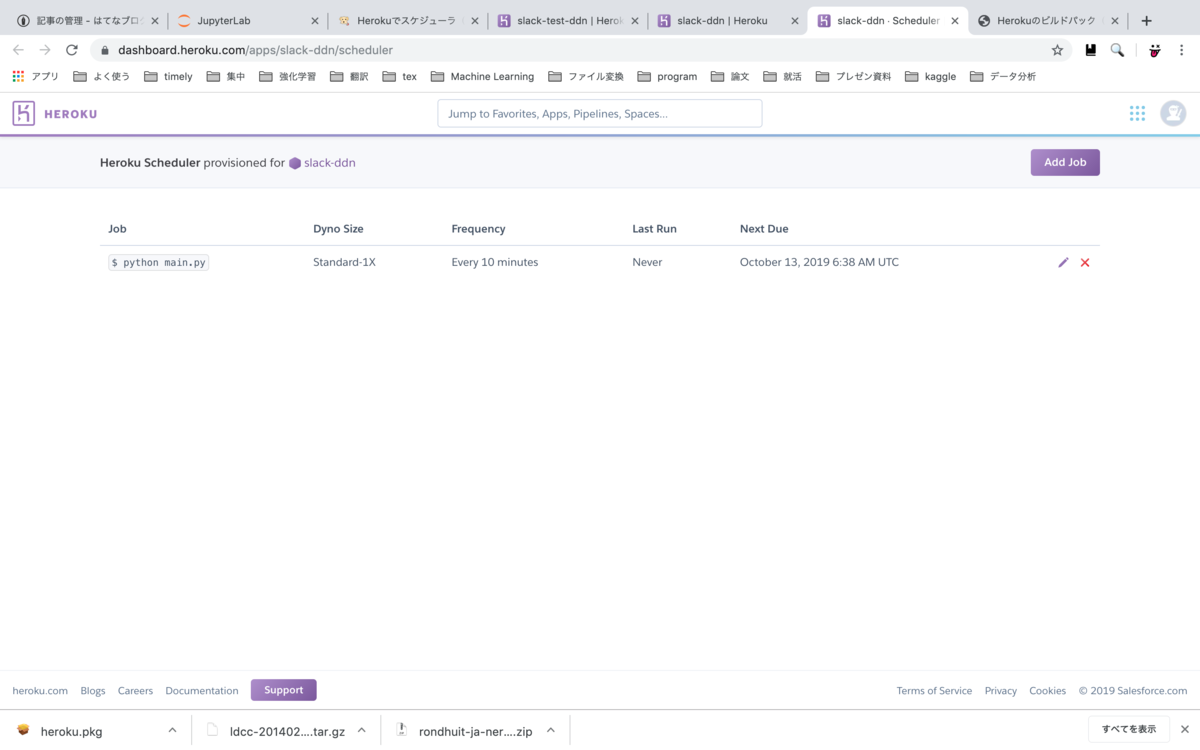Open the アプリ apps shortcut in bookmarks bar
This screenshot has width=1200, height=750.
click(x=36, y=76)
